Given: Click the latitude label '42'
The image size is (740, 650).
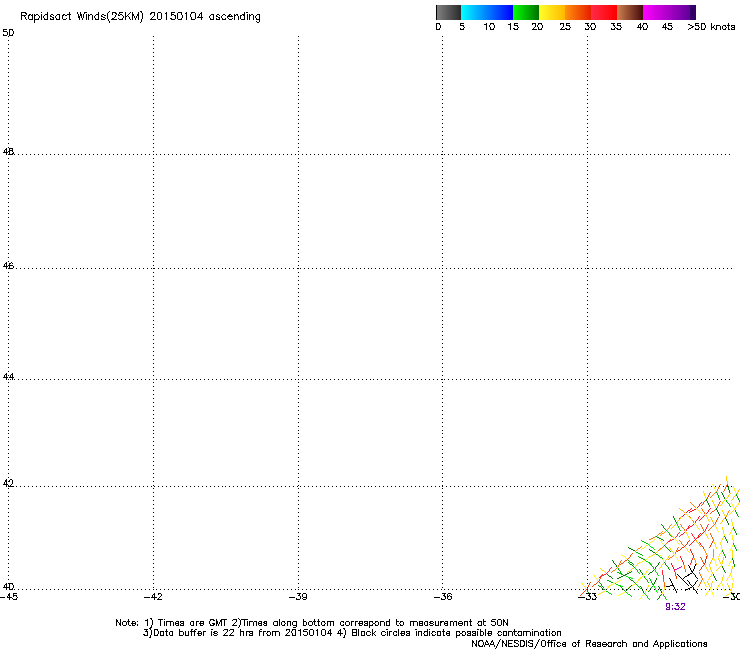Looking at the screenshot, I should coord(8,483).
